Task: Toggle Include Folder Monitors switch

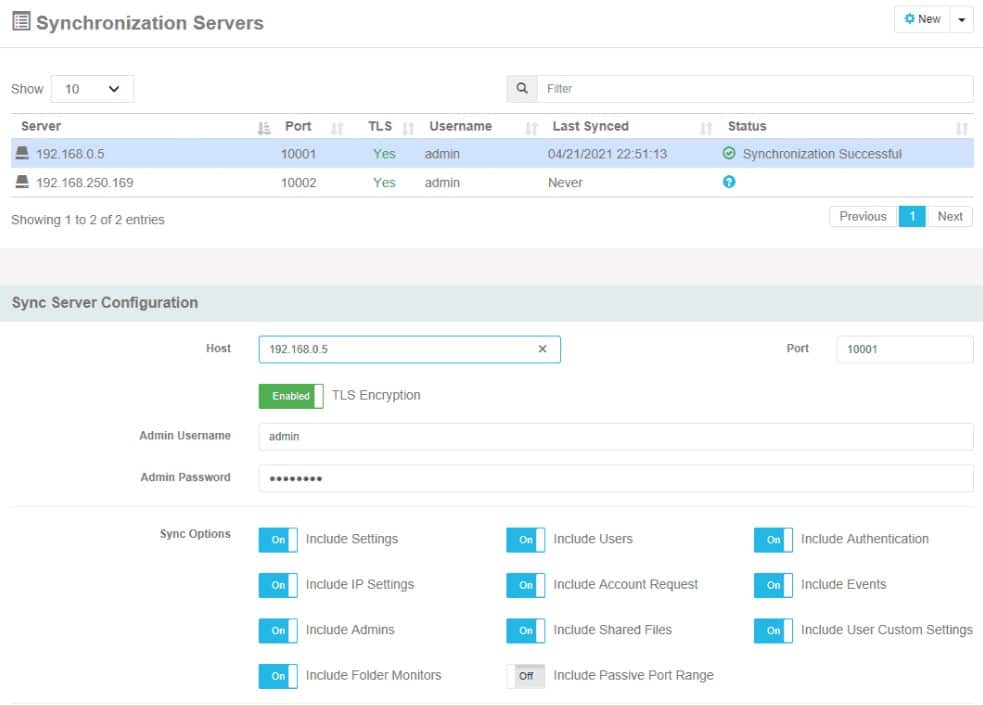Action: [278, 676]
